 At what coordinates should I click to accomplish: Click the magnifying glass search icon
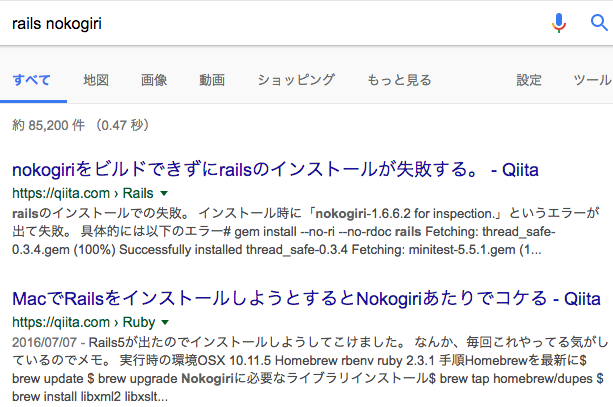tap(599, 23)
